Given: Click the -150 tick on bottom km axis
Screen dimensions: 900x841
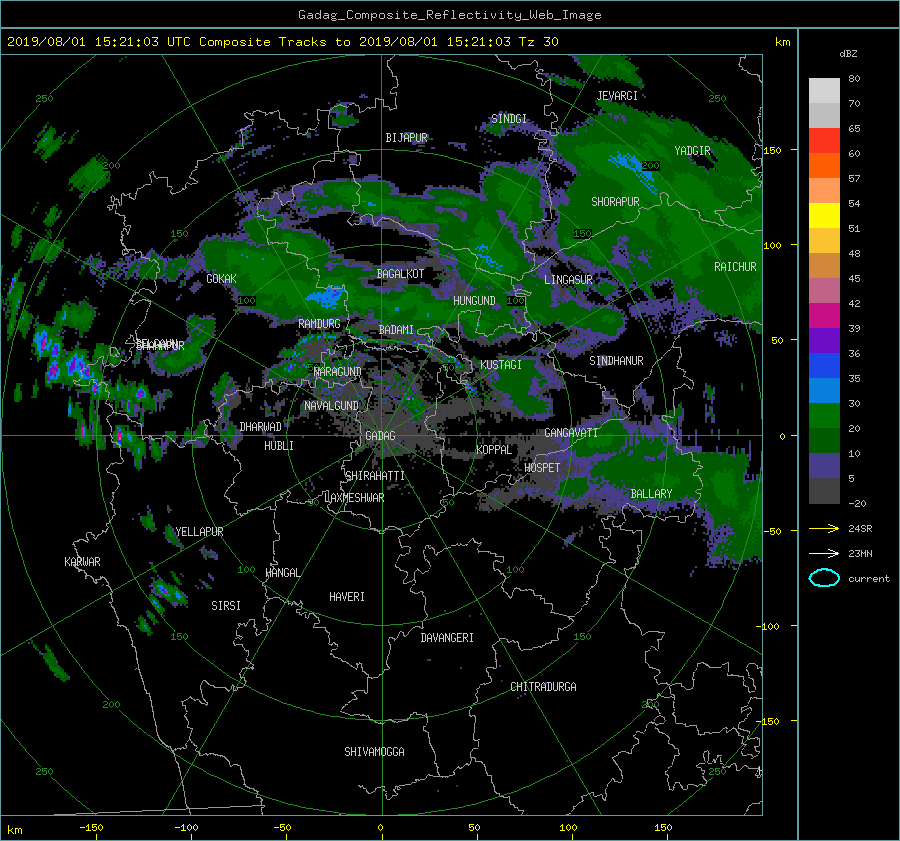Looking at the screenshot, I should tap(91, 828).
